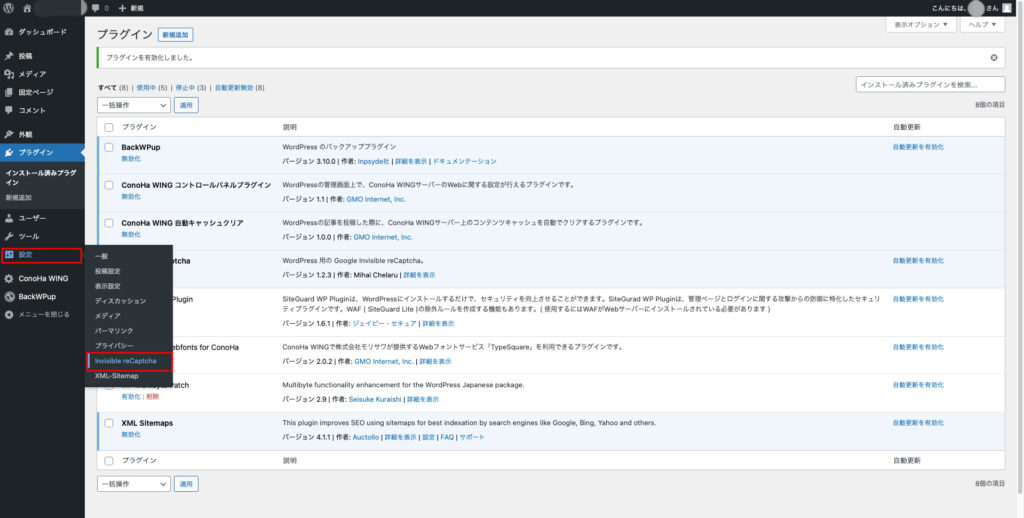
Task: Enable auto-updates for XML Sitemaps row
Action: (918, 423)
